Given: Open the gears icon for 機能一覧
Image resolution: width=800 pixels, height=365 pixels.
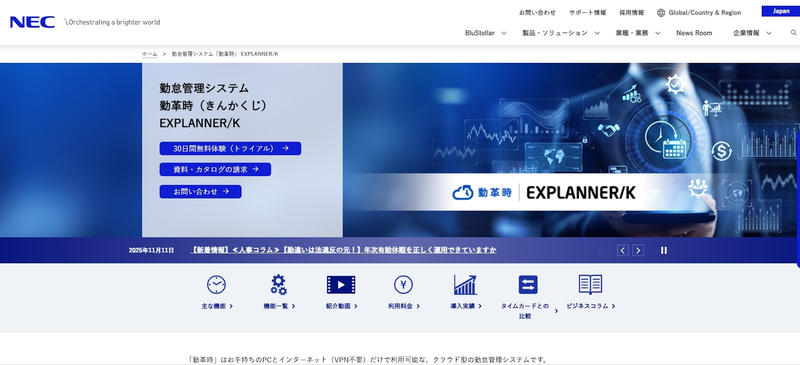Looking at the screenshot, I should click(x=279, y=284).
